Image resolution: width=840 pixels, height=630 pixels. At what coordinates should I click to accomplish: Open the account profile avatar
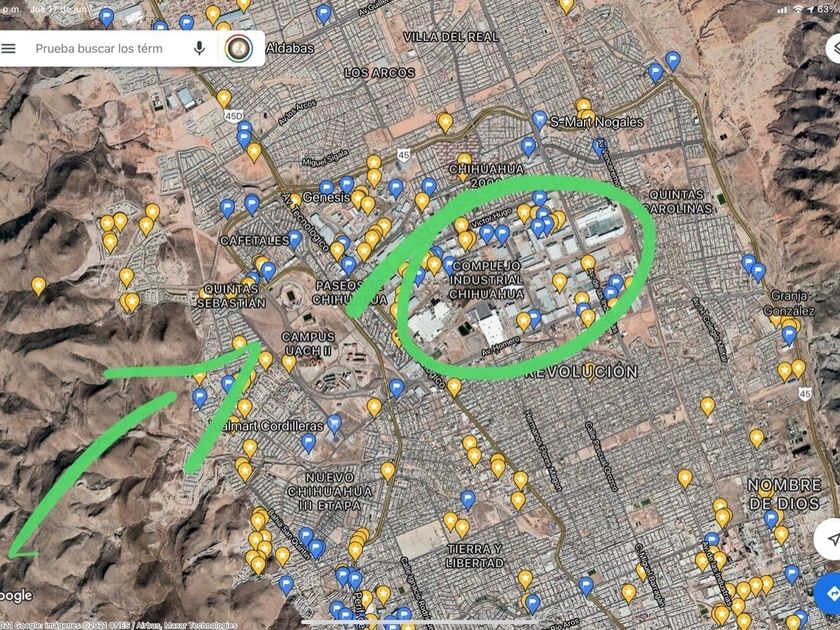pyautogui.click(x=238, y=49)
